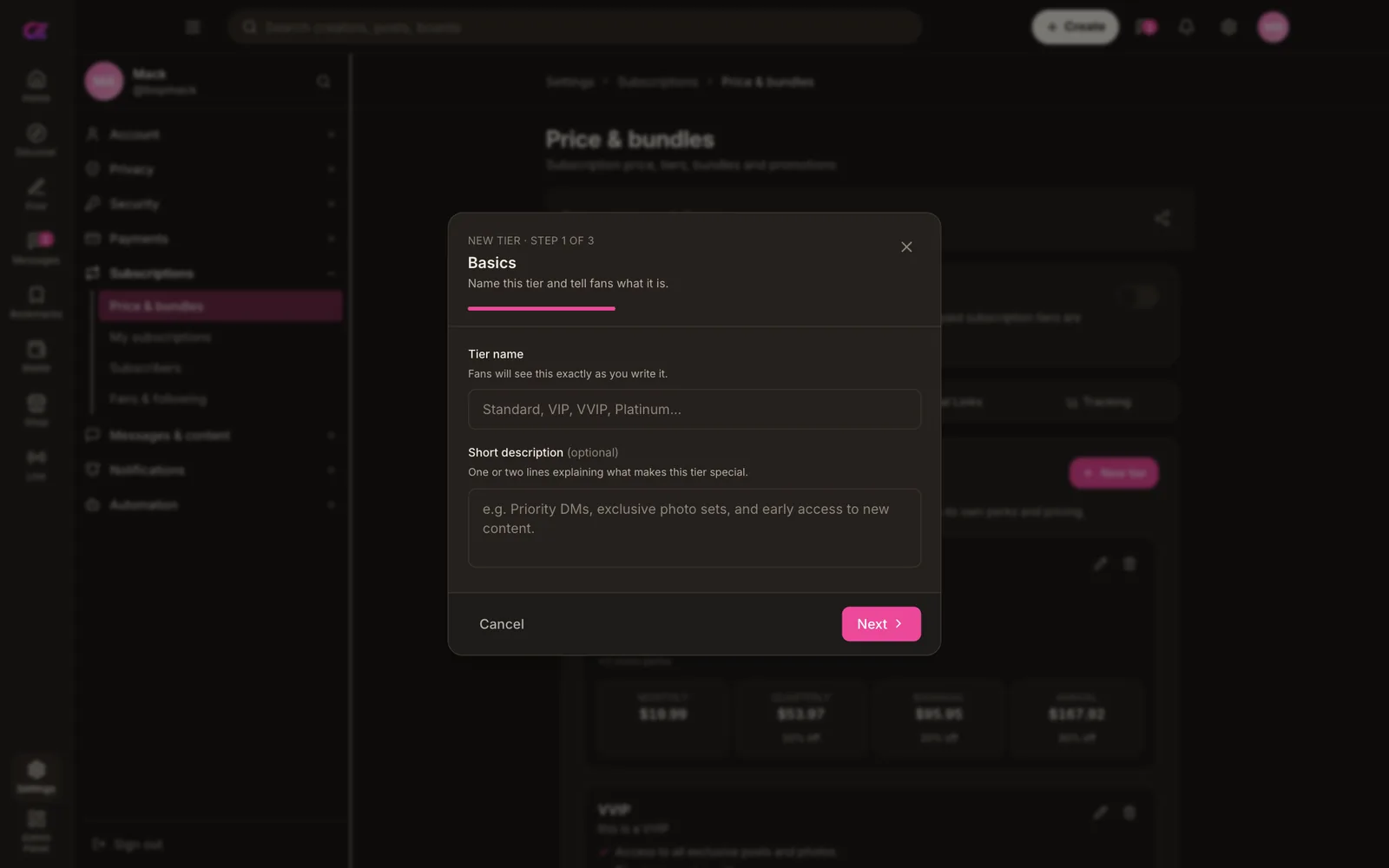Viewport: 1389px width, 868px height.
Task: Expand the Payments settings section
Action: click(212, 239)
